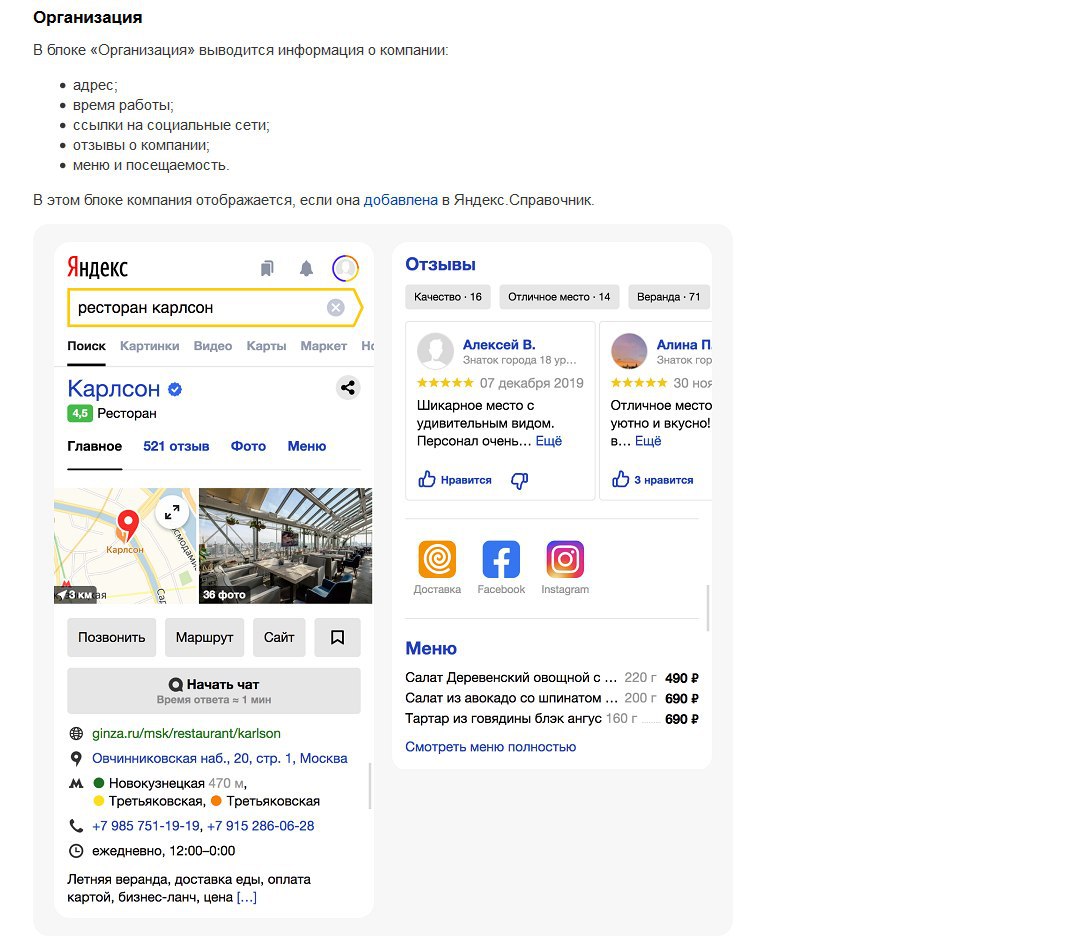Click the Овчинниковская наб. address link
Screen dimensions: 1087x941
[x=220, y=759]
